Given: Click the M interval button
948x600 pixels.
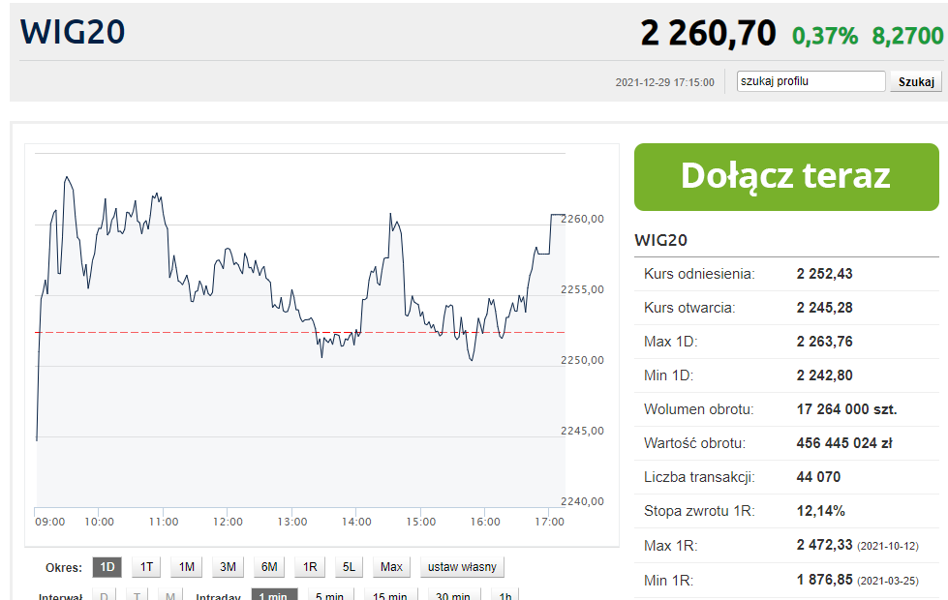Looking at the screenshot, I should 170,595.
